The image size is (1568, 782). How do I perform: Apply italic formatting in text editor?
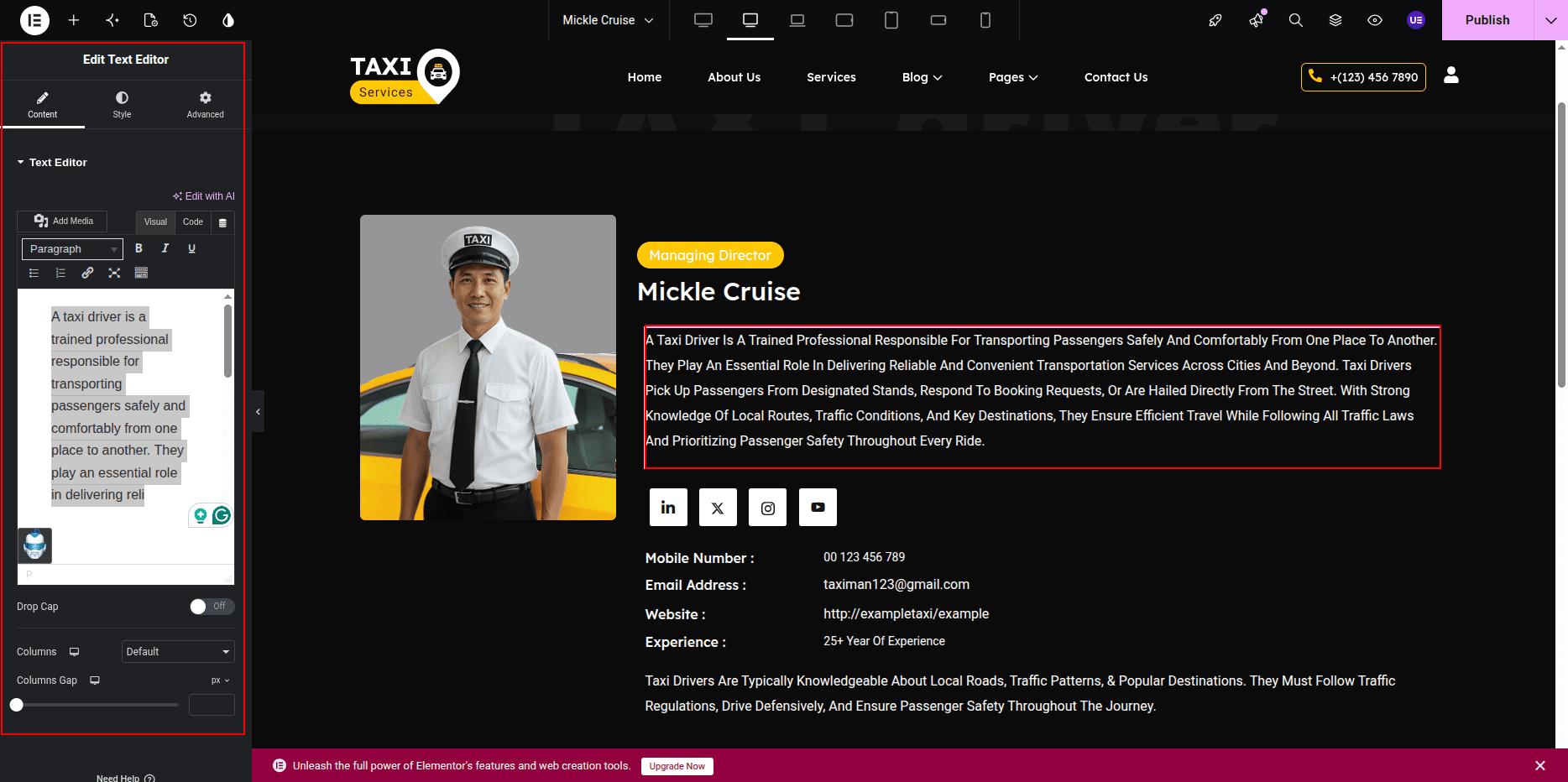[165, 248]
